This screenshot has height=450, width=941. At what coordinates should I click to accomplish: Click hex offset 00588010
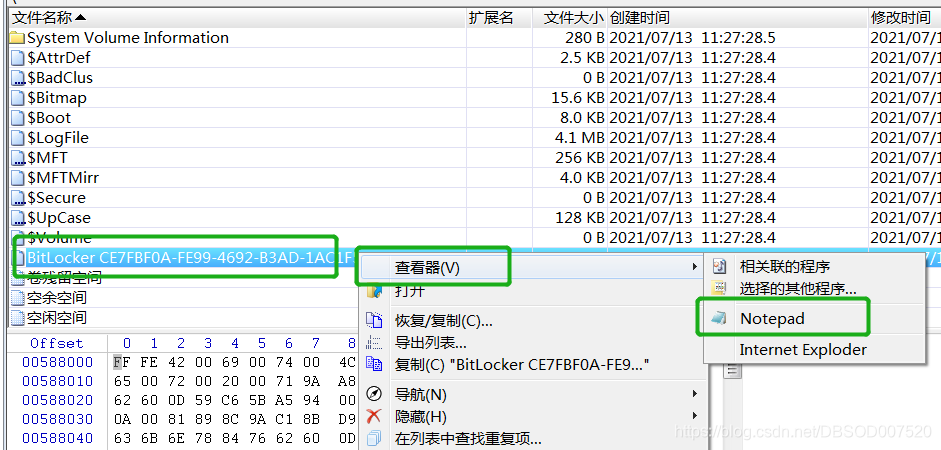58,382
